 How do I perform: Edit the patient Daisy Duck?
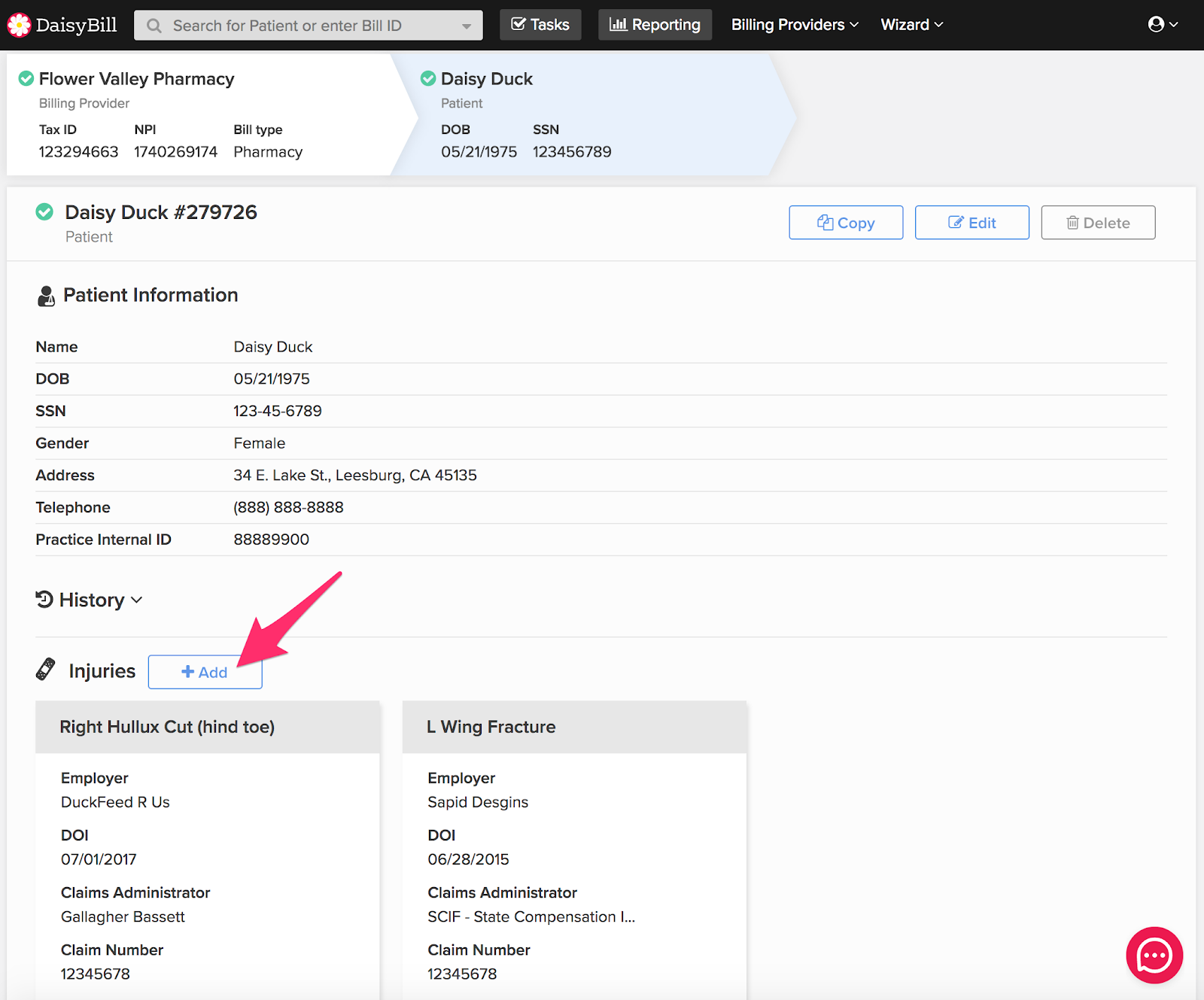[x=971, y=223]
